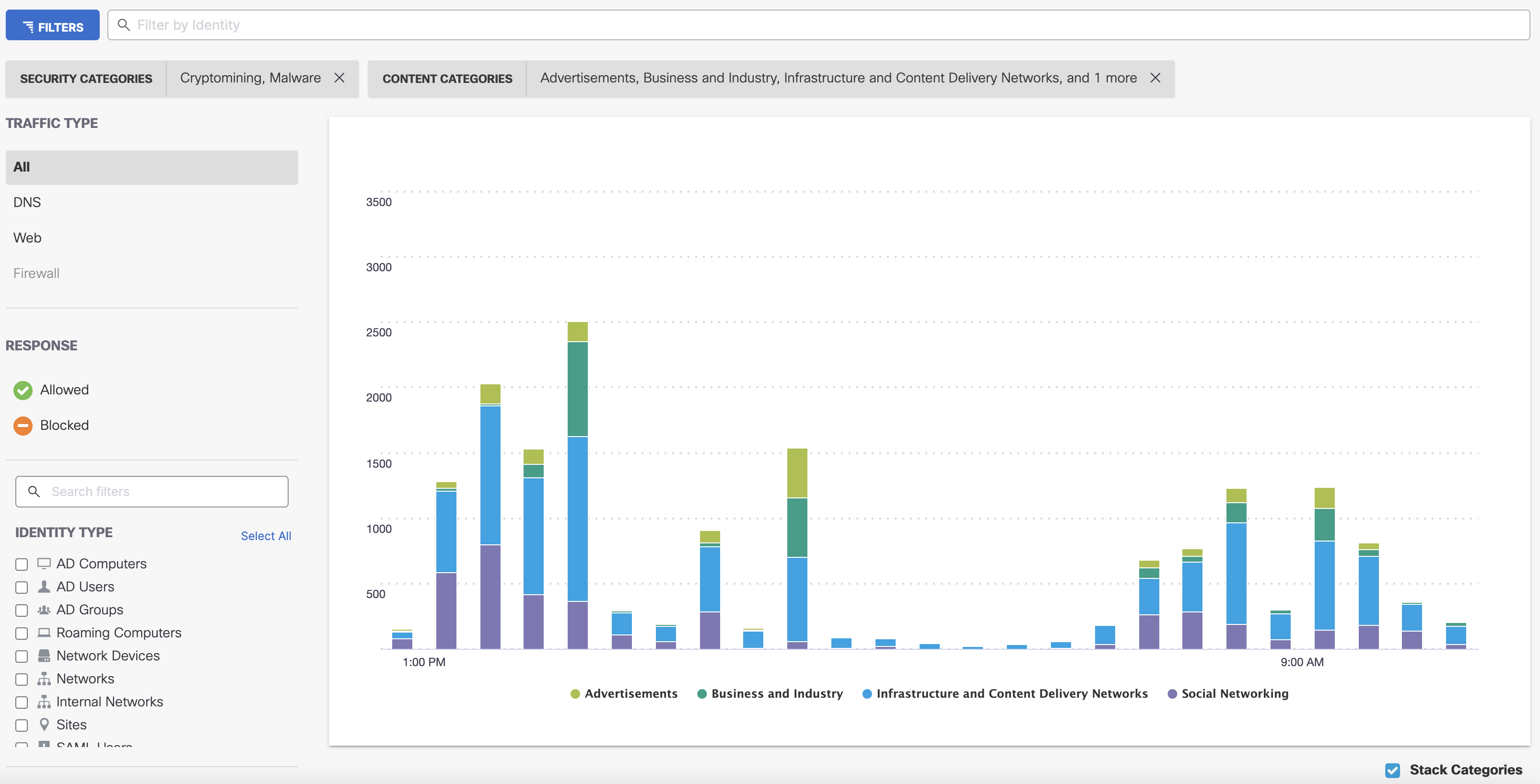Click the Search filters input box
The height and width of the screenshot is (784, 1540).
click(152, 492)
